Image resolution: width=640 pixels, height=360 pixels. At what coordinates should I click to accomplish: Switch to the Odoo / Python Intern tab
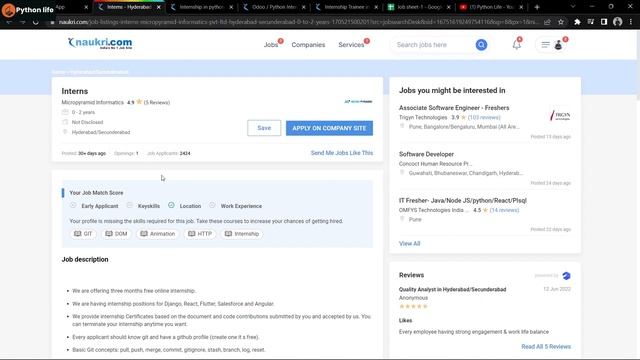(x=273, y=7)
